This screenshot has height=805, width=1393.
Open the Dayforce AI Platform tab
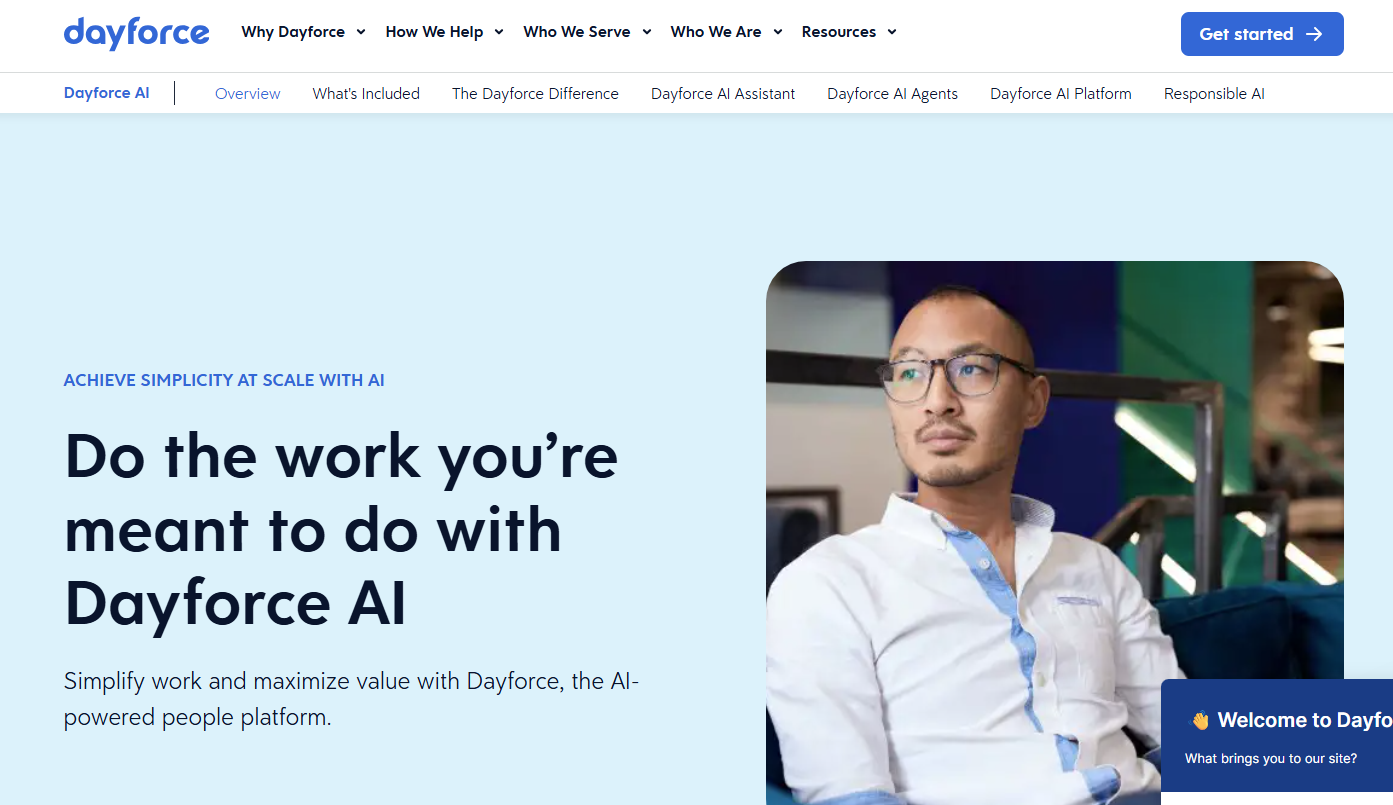pos(1061,94)
